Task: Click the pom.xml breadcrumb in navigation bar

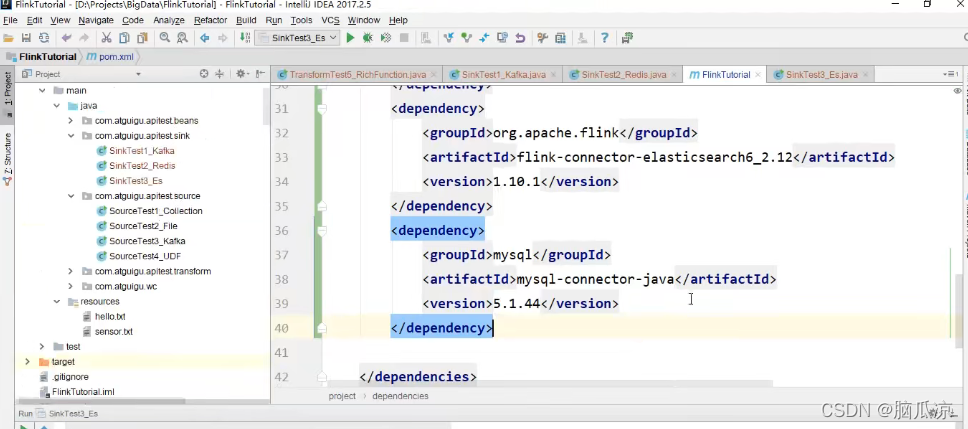Action: (x=110, y=57)
